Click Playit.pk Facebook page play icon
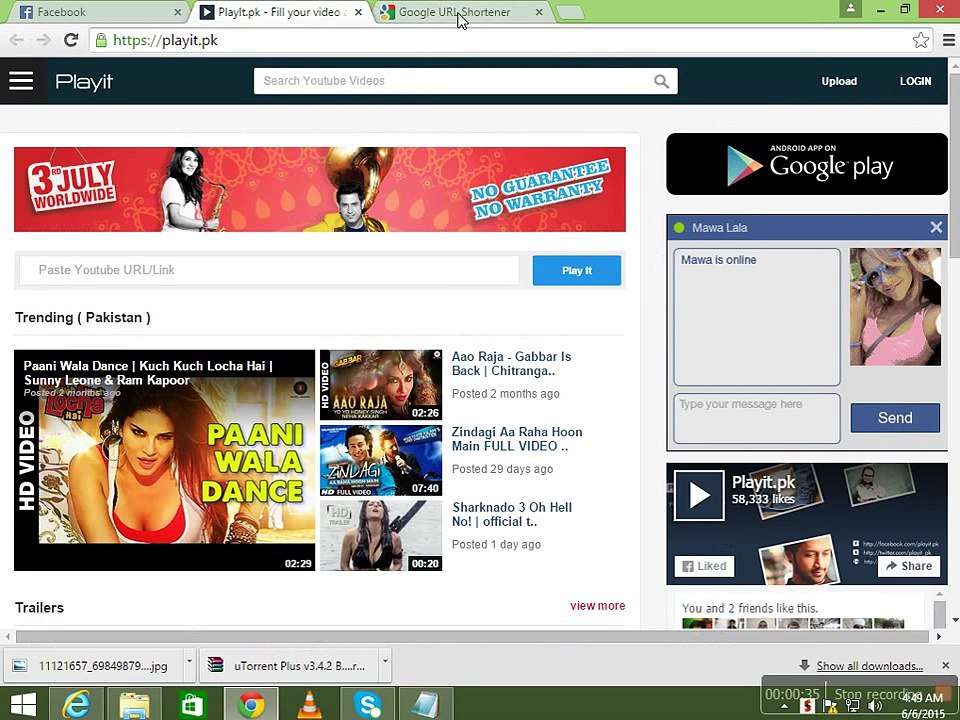 point(699,495)
